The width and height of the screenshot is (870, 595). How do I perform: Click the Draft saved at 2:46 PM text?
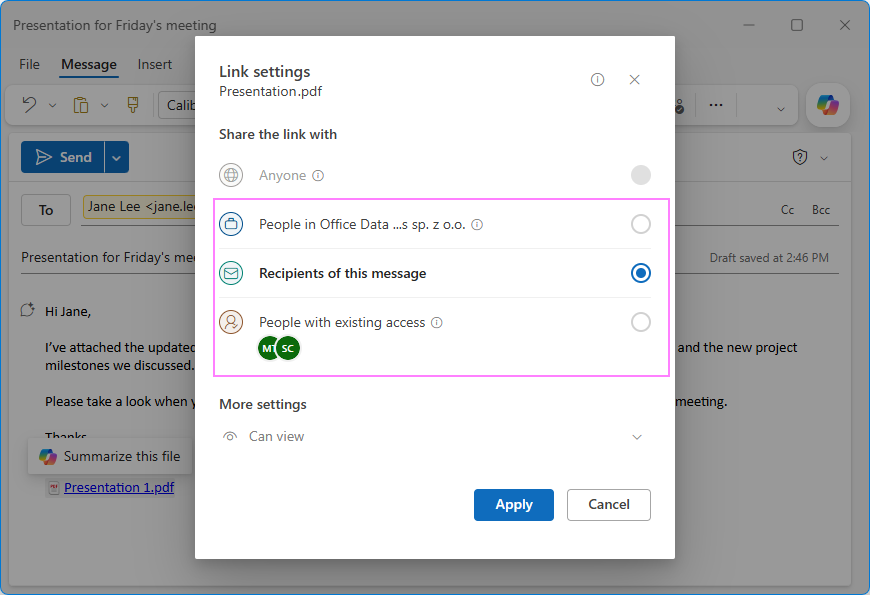click(769, 258)
